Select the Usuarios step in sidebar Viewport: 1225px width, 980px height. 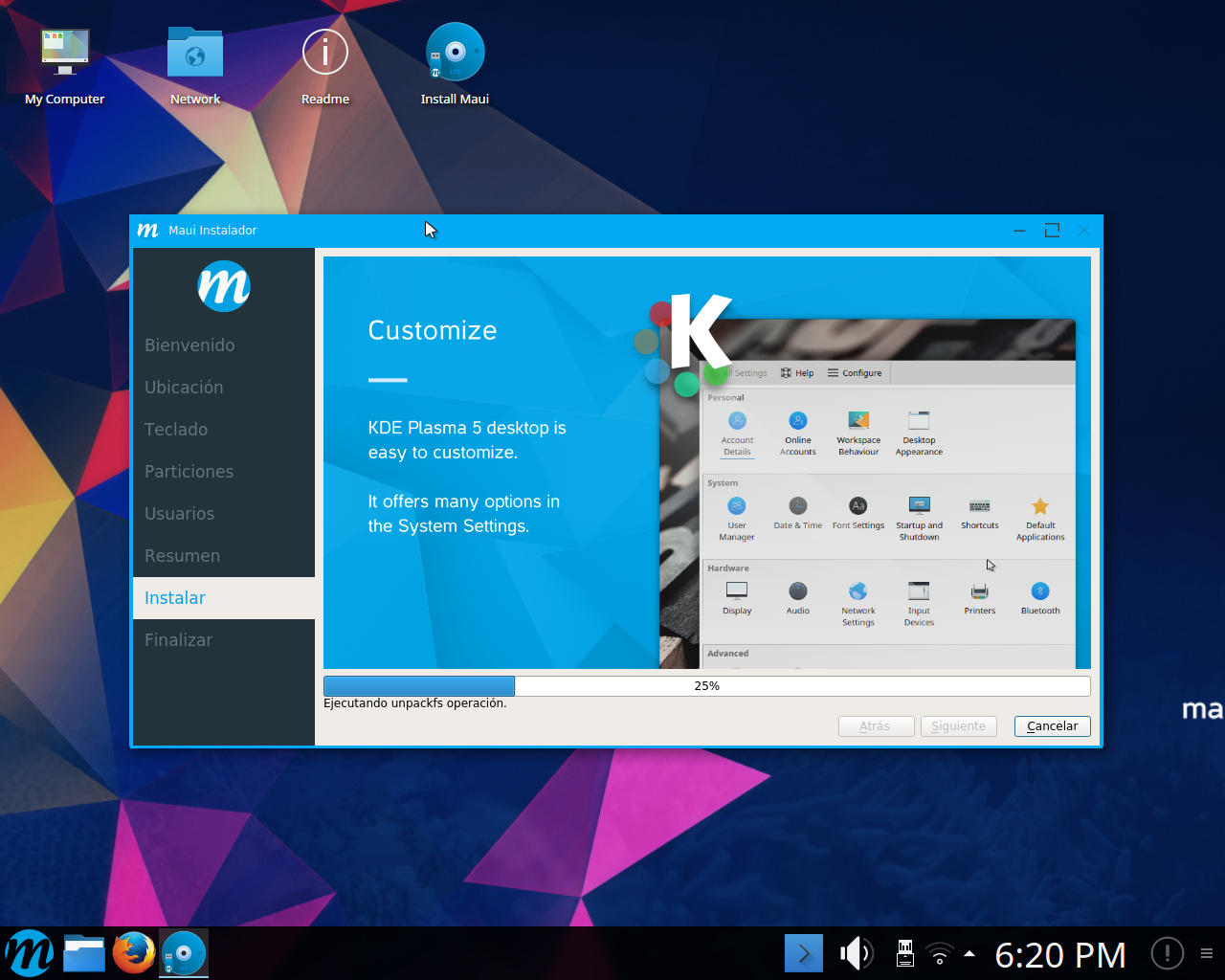click(224, 514)
